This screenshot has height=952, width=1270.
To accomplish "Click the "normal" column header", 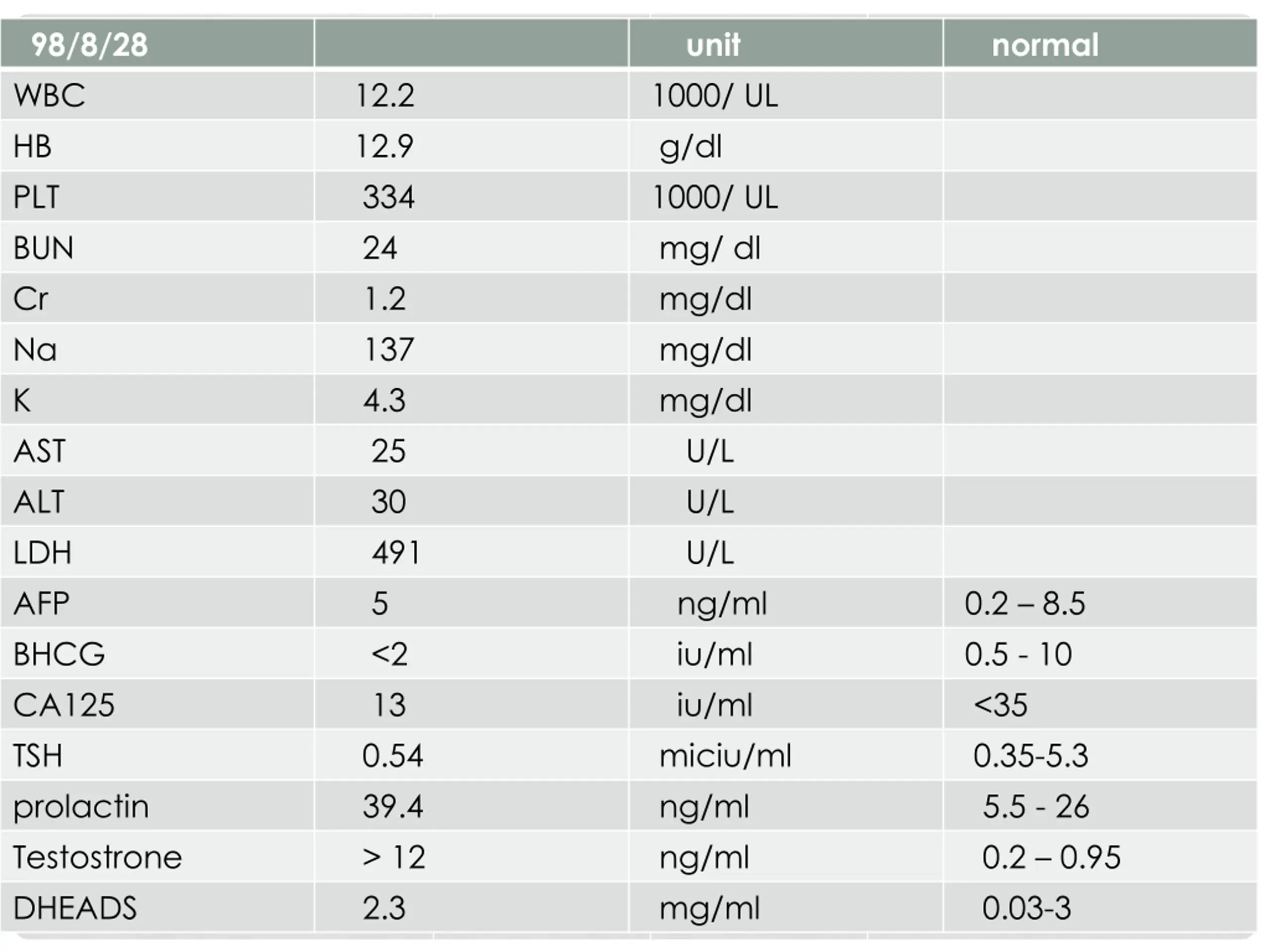I will click(x=1045, y=45).
